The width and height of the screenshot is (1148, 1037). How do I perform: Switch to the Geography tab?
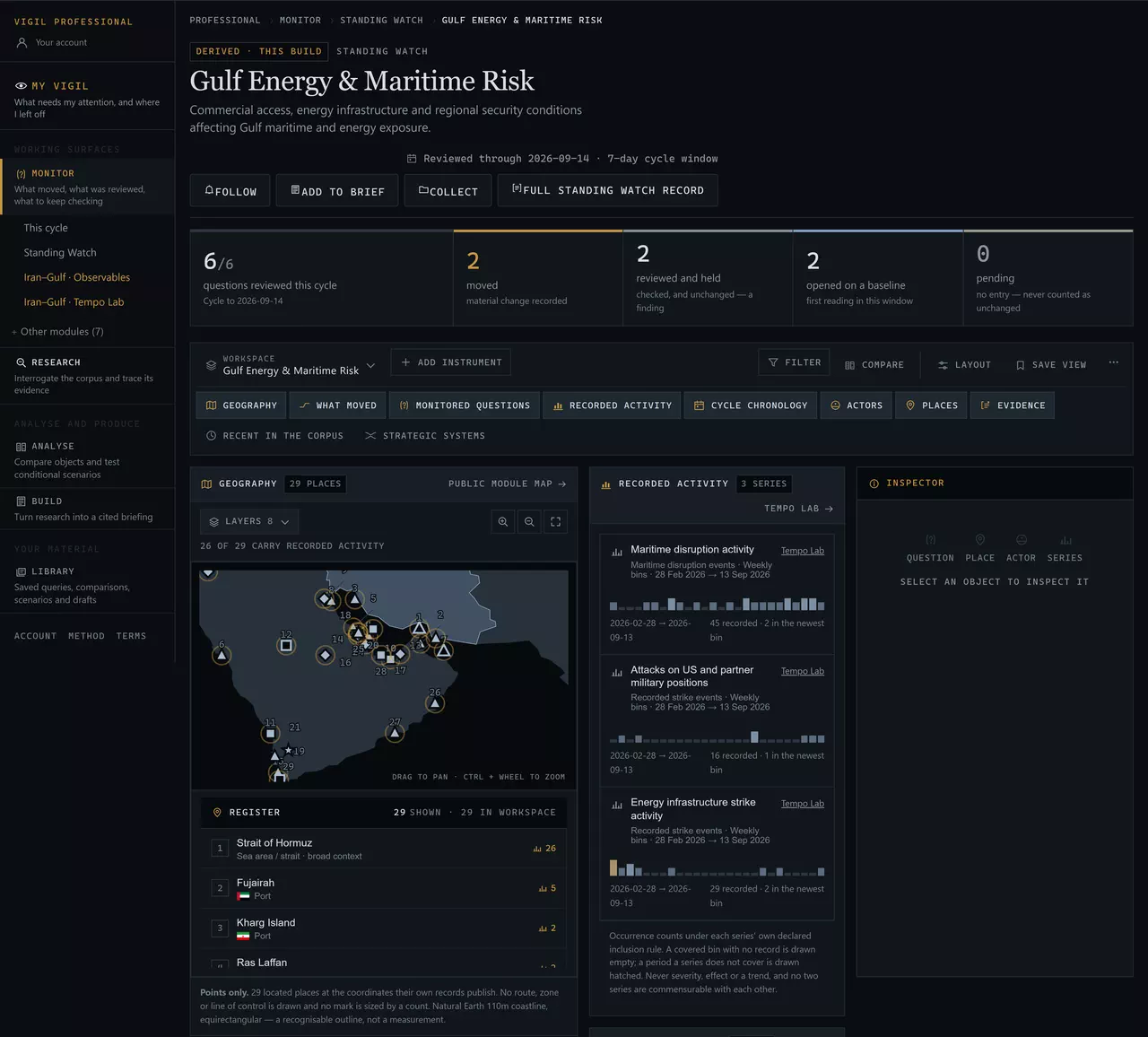(x=241, y=405)
